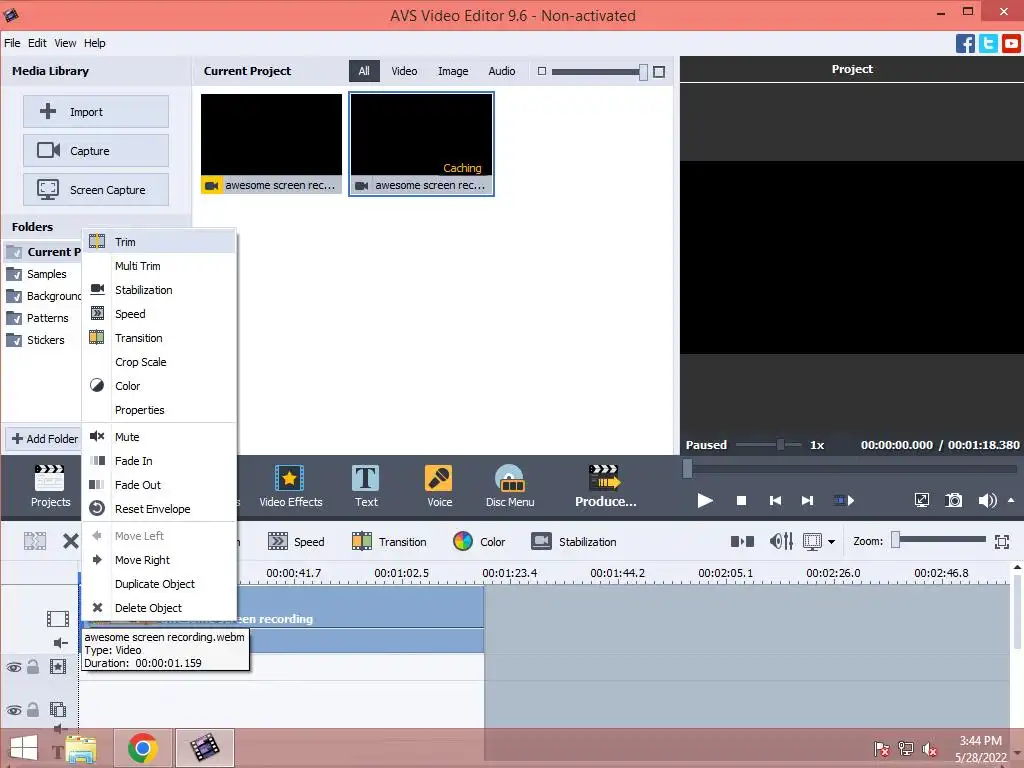Go to previous frame
The image size is (1024, 768).
tap(775, 500)
